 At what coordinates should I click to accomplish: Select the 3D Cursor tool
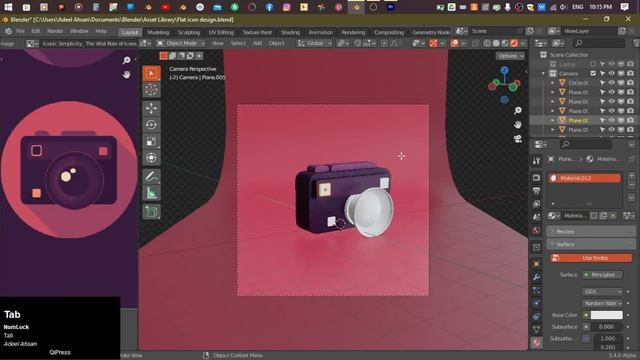coord(151,90)
